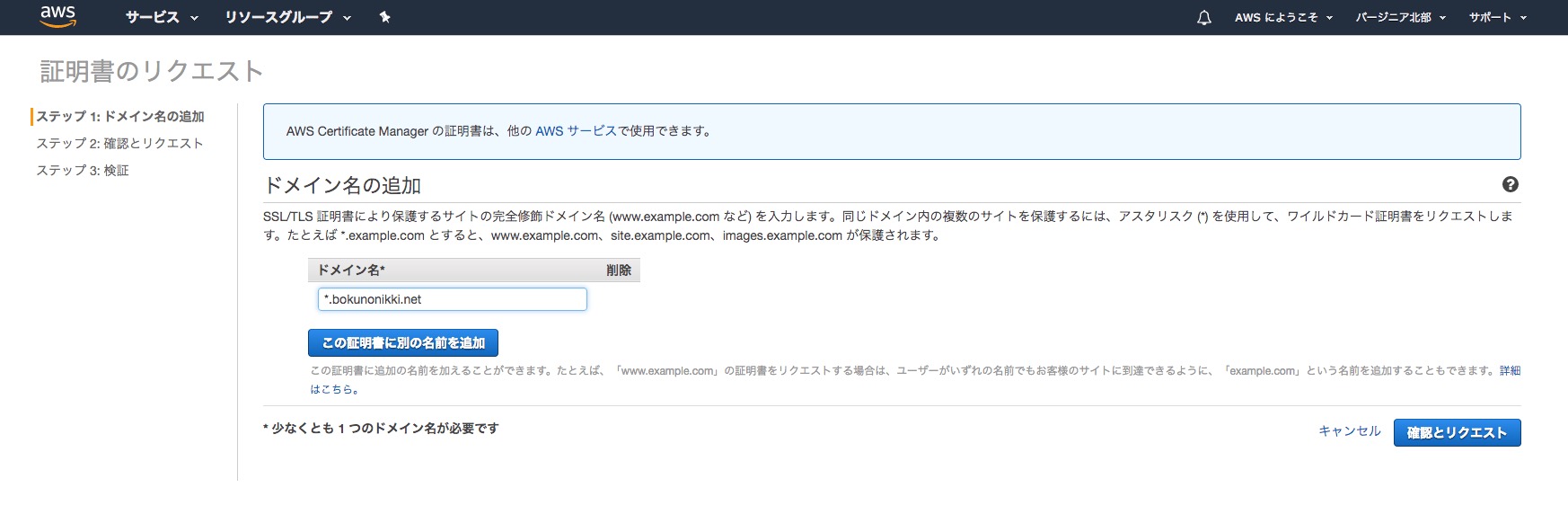Click the domain name input with *.bokunonikki.net
Image resolution: width=1568 pixels, height=523 pixels.
click(x=453, y=299)
